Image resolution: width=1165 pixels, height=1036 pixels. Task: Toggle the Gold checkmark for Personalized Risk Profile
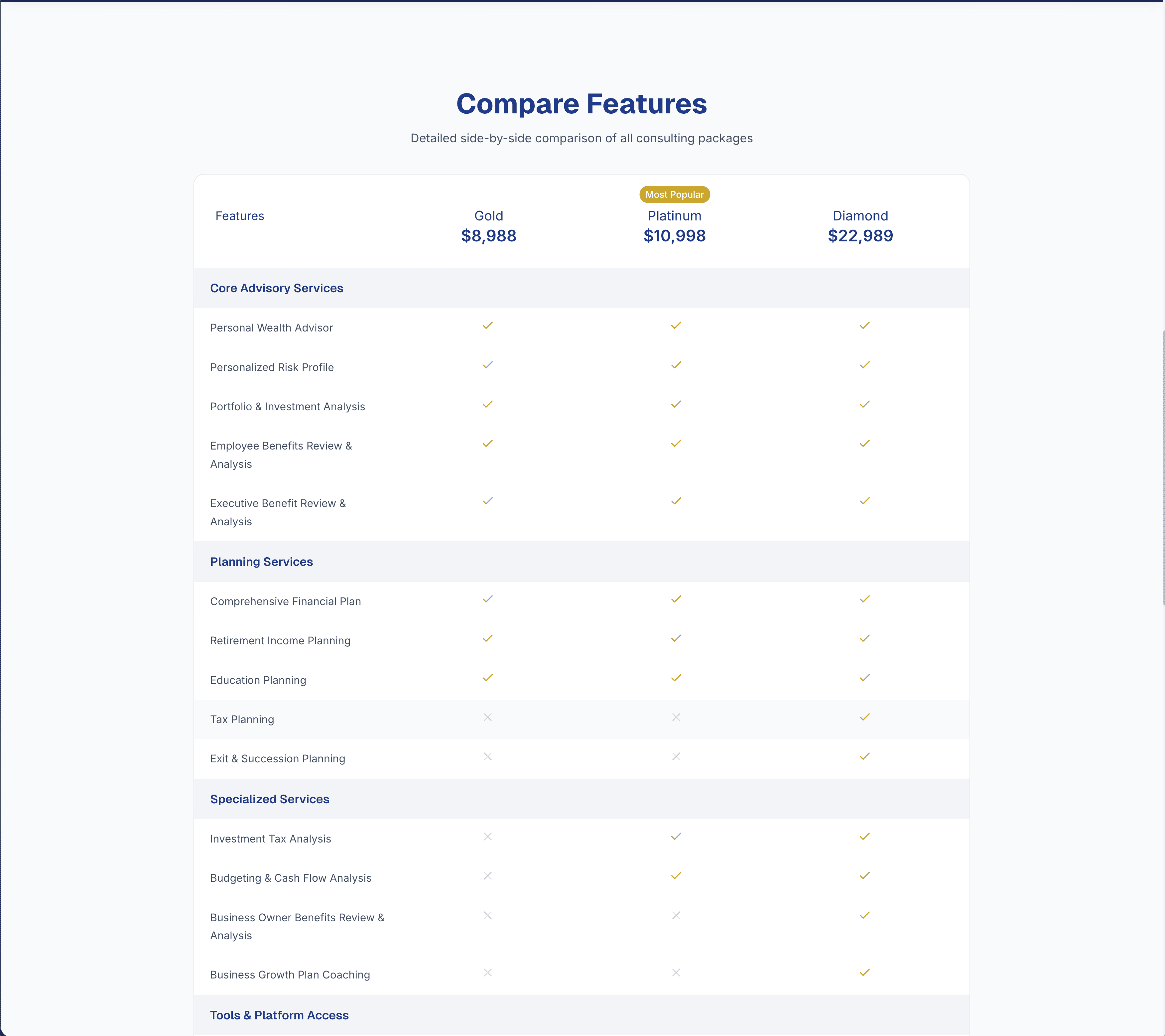tap(487, 365)
